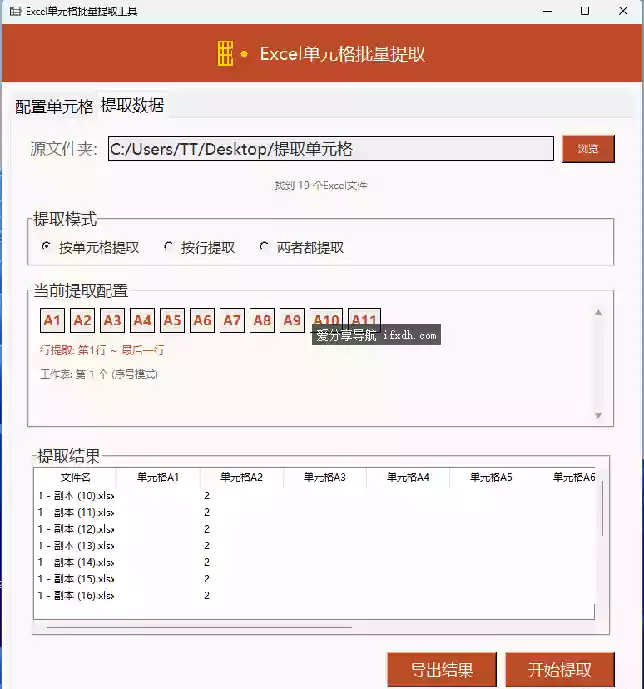This screenshot has height=689, width=644.
Task: Select the row 1 - 副本 (12).xlsx
Action: pyautogui.click(x=314, y=529)
